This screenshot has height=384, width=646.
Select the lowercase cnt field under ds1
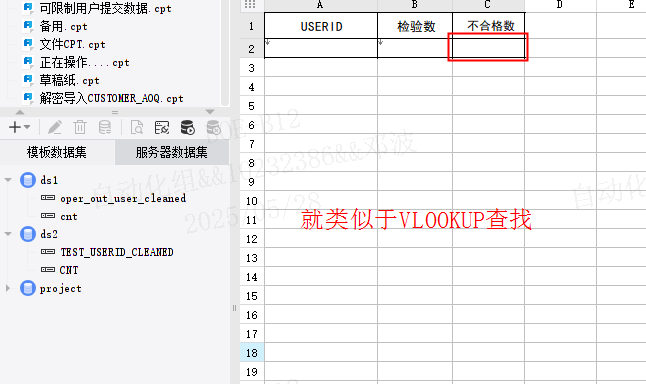tap(69, 217)
